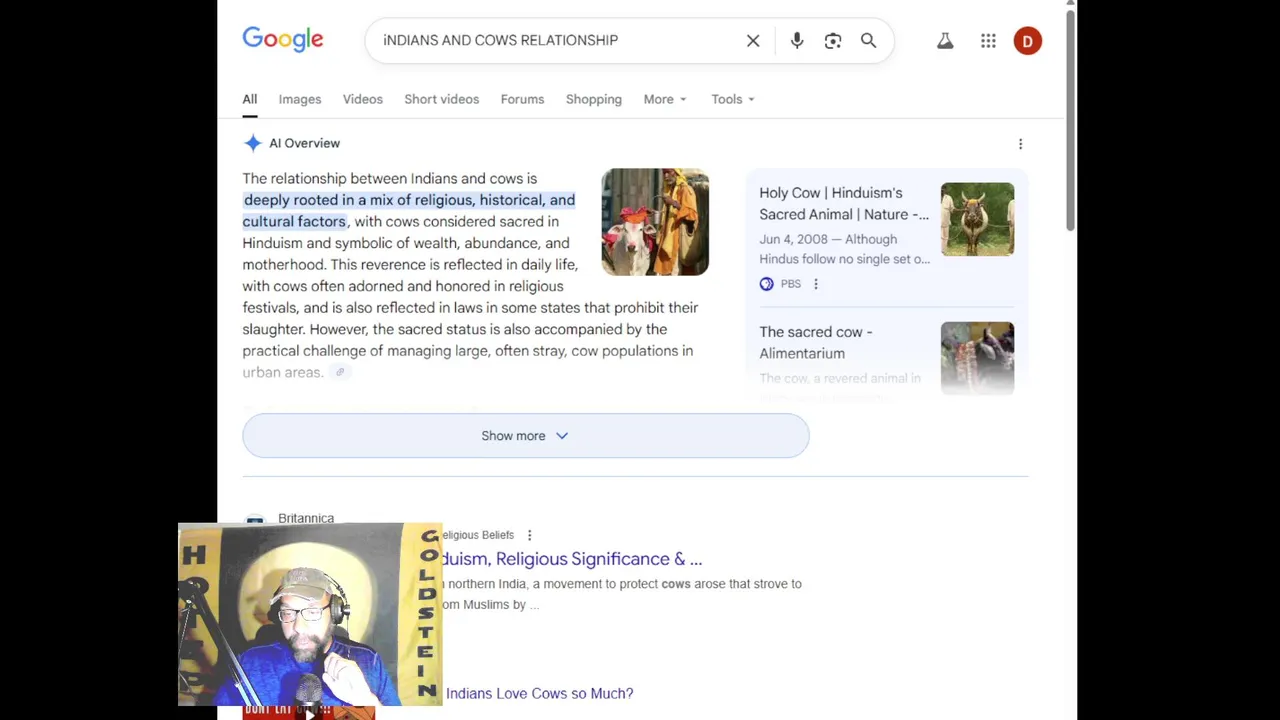Open the Tools dropdown
This screenshot has width=1280, height=720.
[x=733, y=99]
